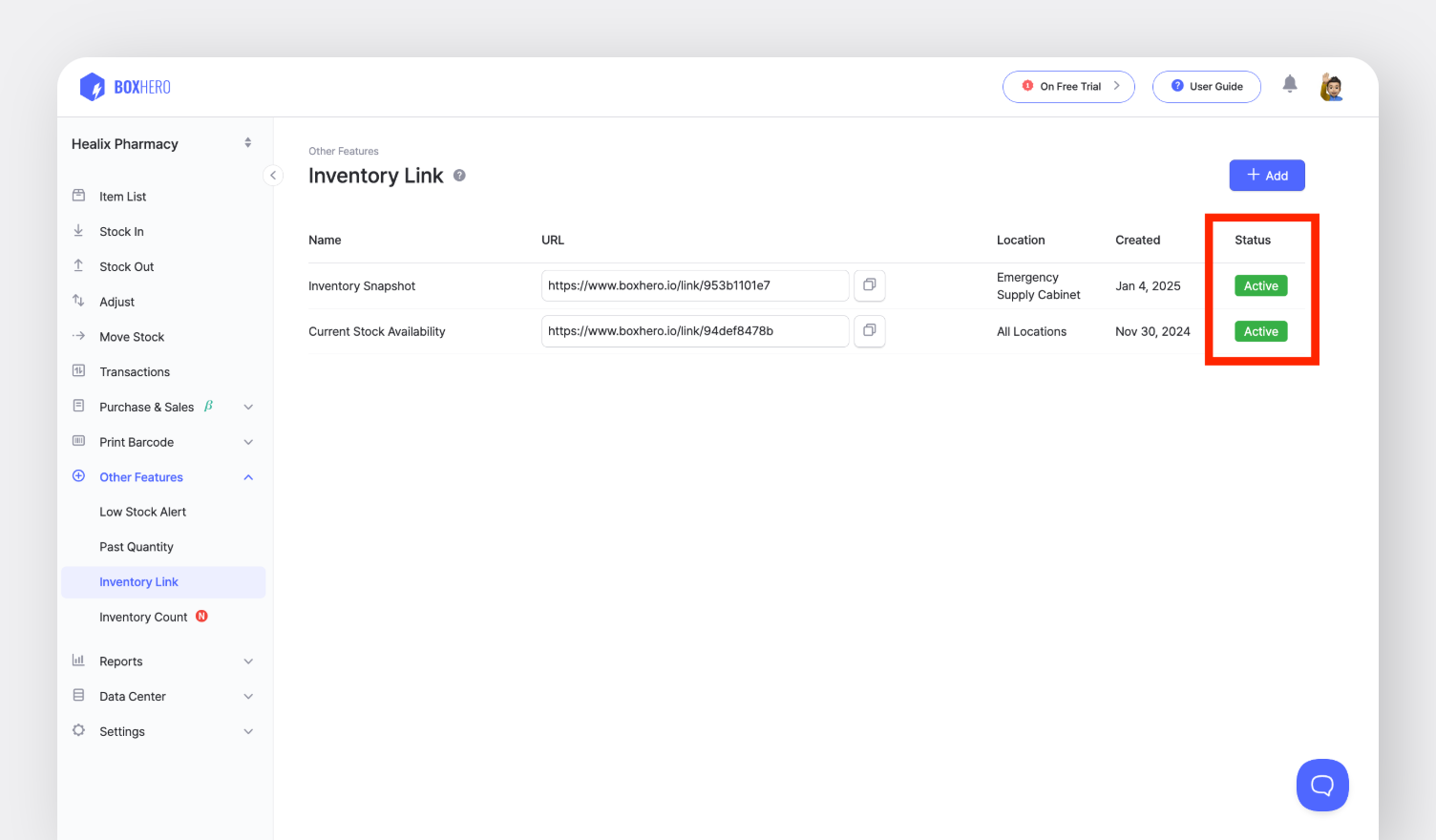Click the BoxHero logo

point(125,87)
